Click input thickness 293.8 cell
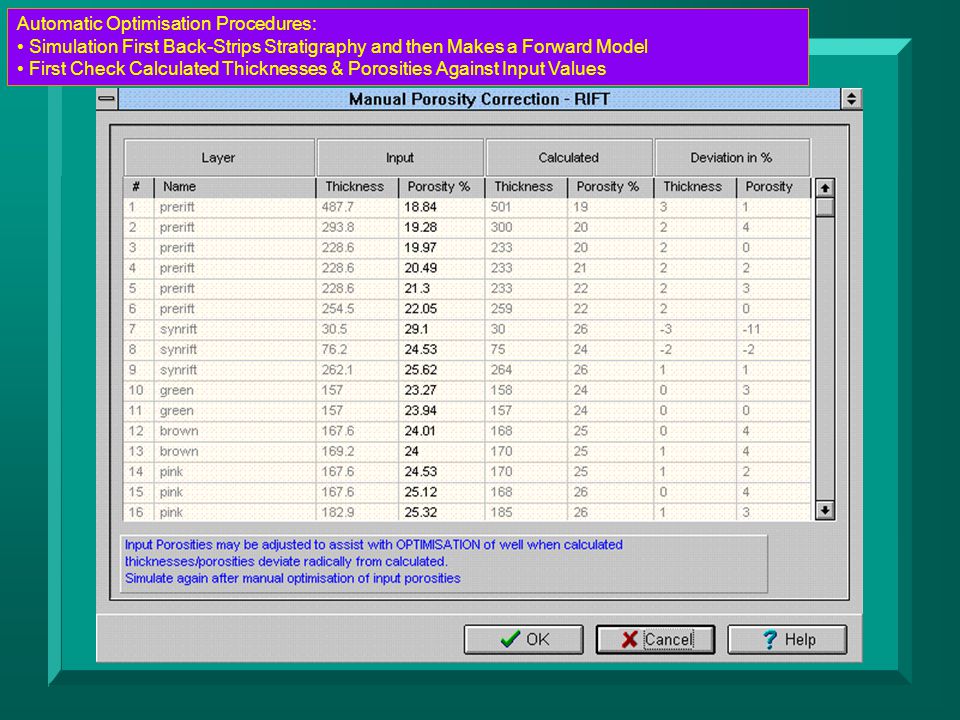The width and height of the screenshot is (960, 720). pos(358,227)
